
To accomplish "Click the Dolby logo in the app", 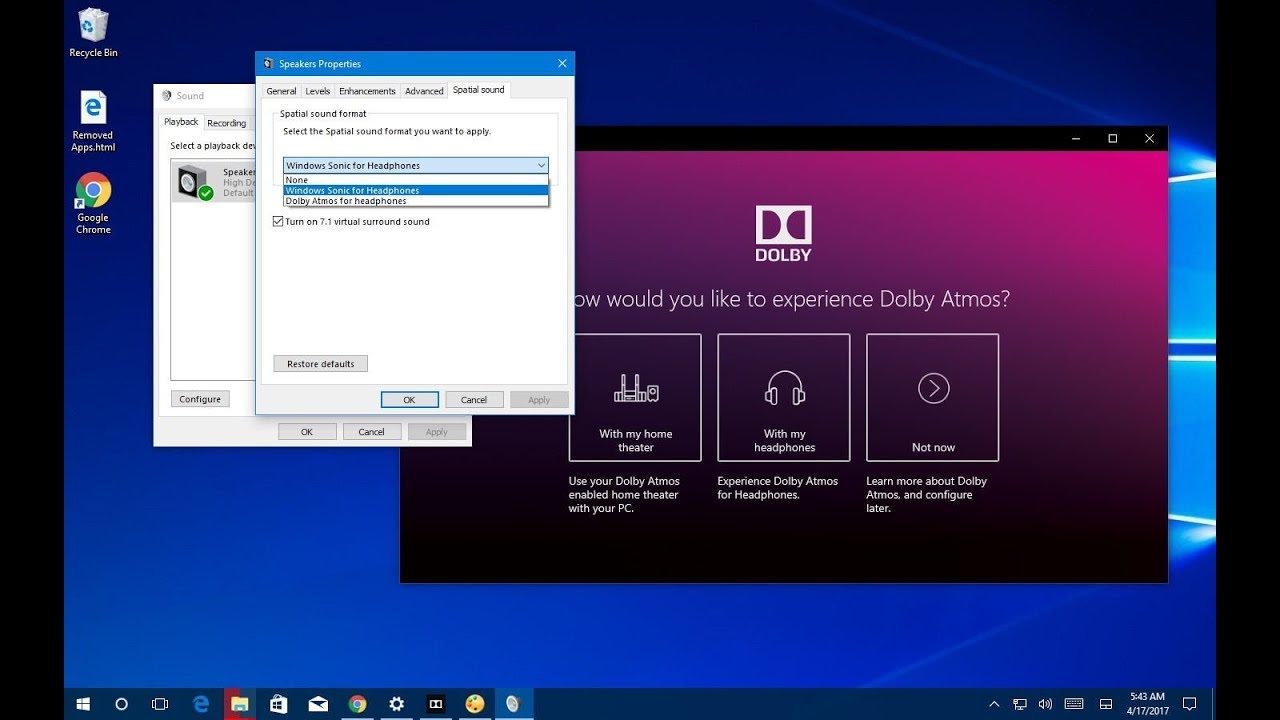I will 783,233.
